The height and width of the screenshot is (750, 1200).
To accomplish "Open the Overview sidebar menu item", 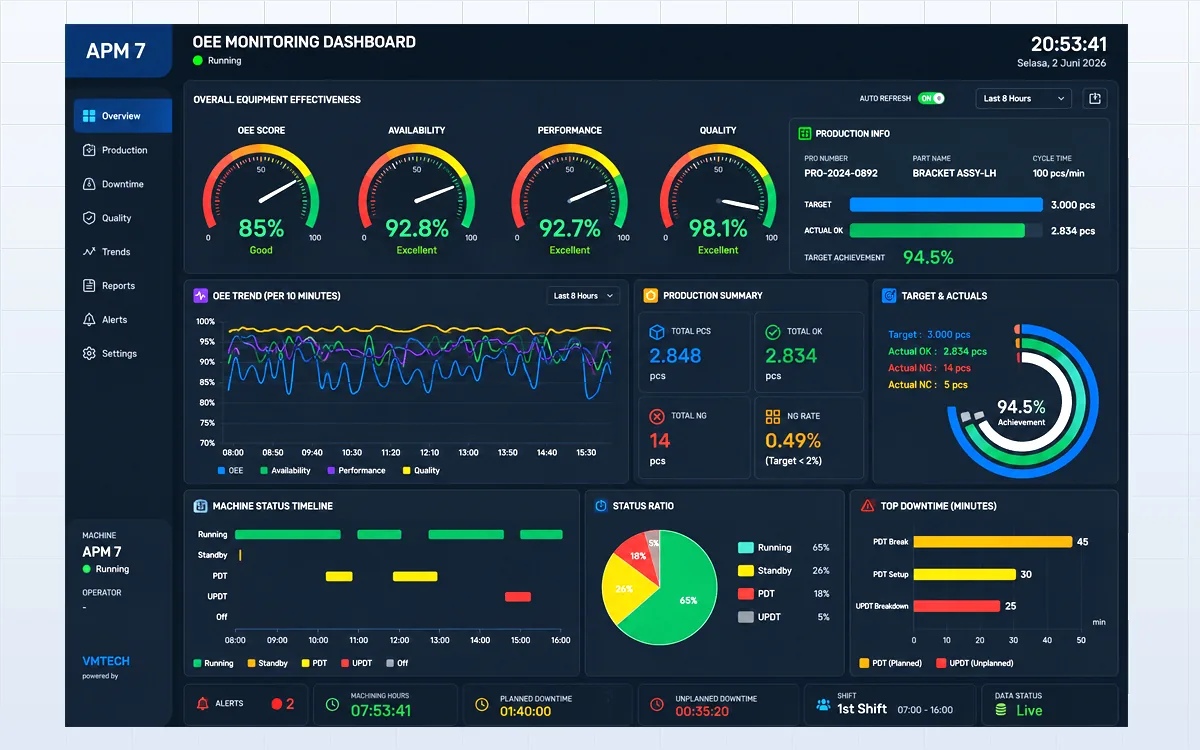I will tap(122, 116).
